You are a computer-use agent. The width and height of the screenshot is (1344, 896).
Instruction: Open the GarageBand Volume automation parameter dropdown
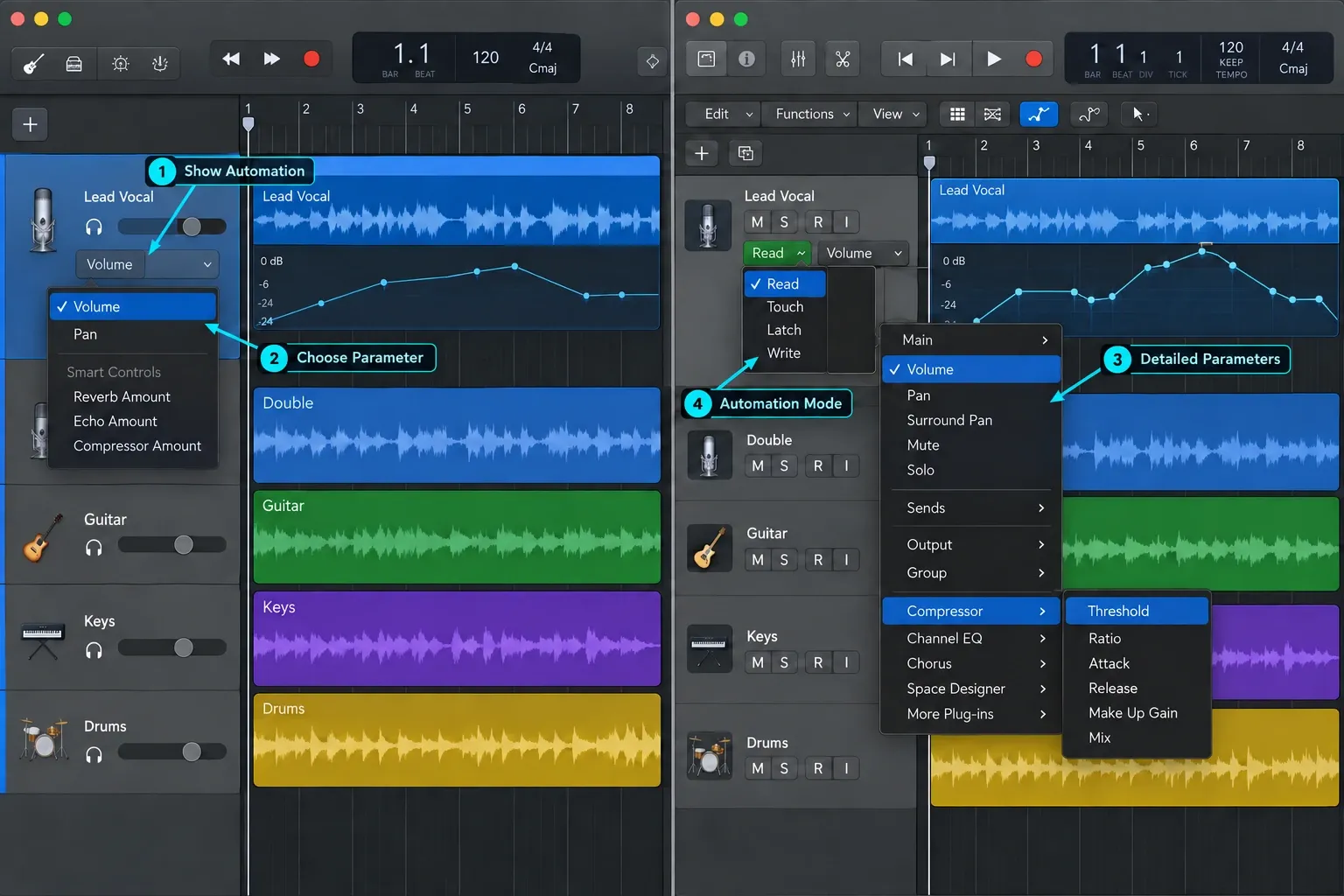point(147,264)
